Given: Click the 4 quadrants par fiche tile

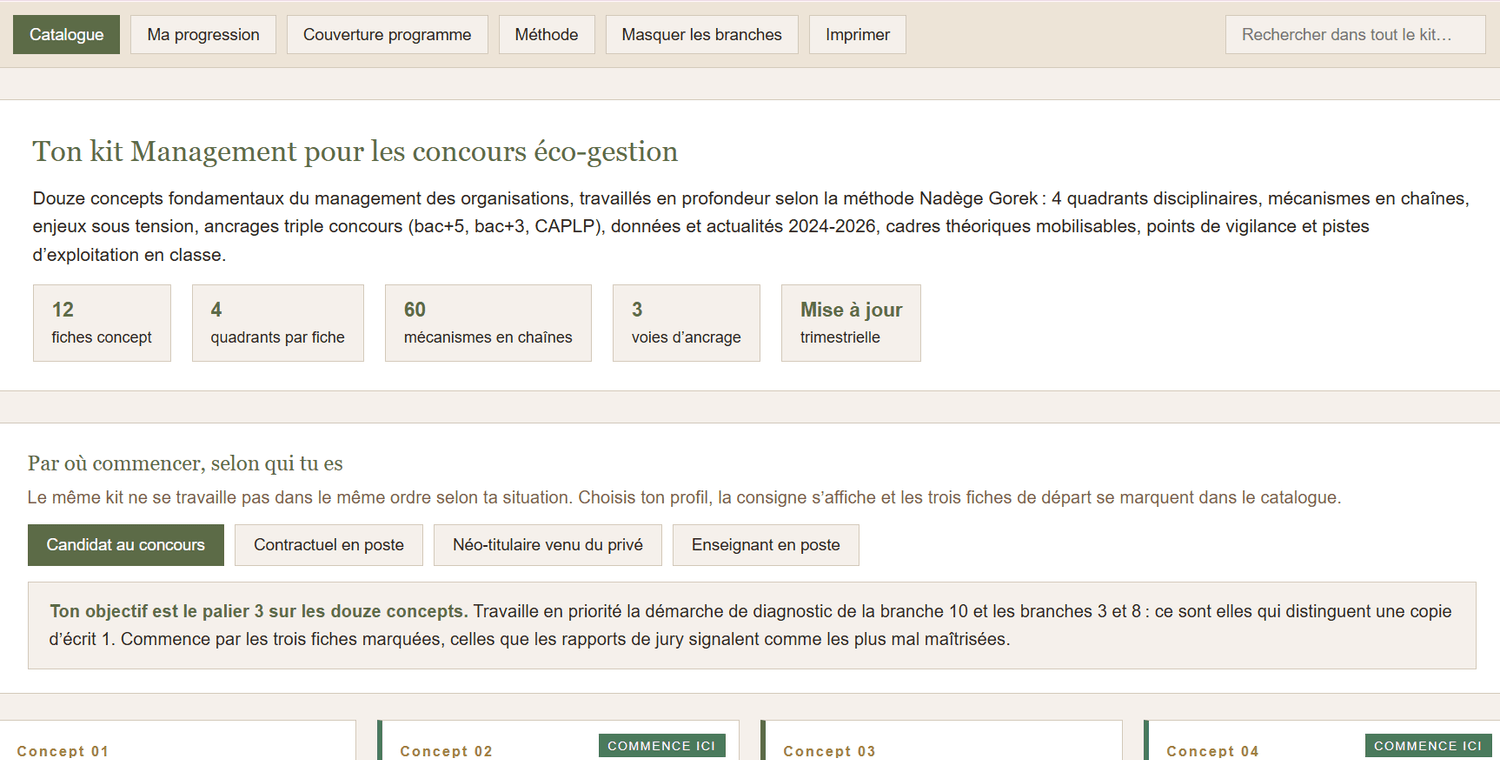Looking at the screenshot, I should coord(278,323).
